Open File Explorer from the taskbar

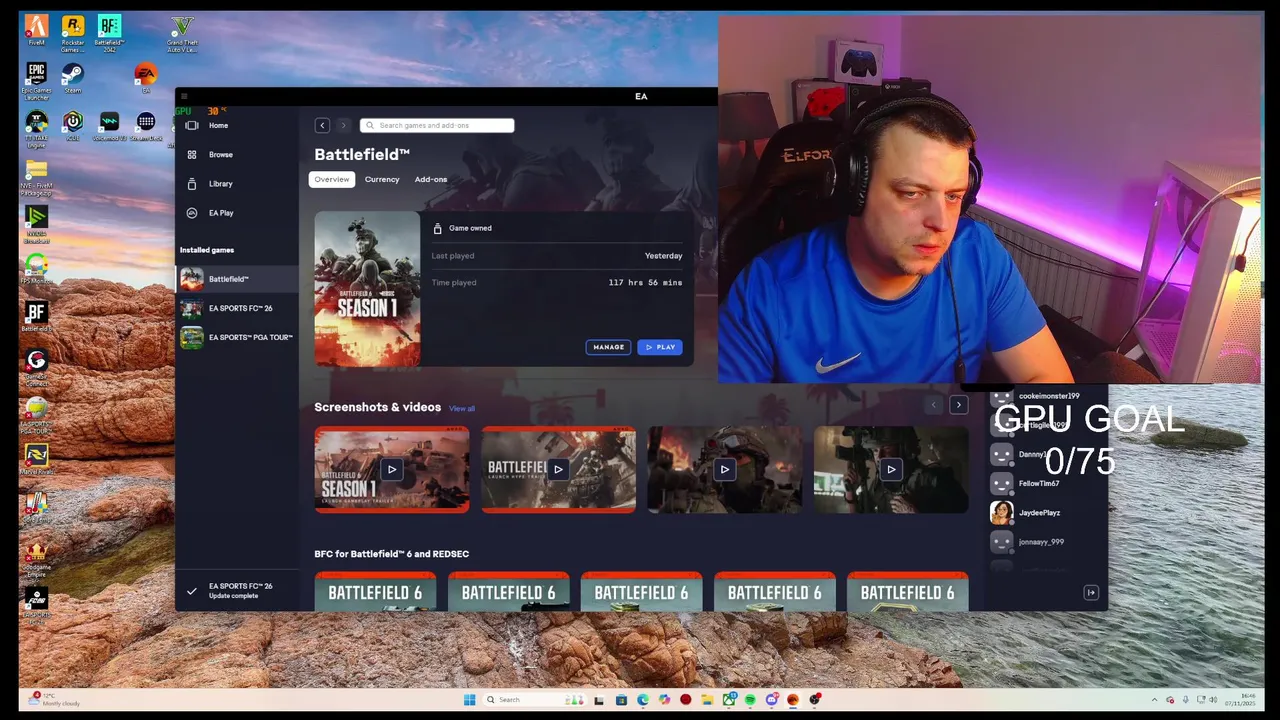(x=707, y=700)
